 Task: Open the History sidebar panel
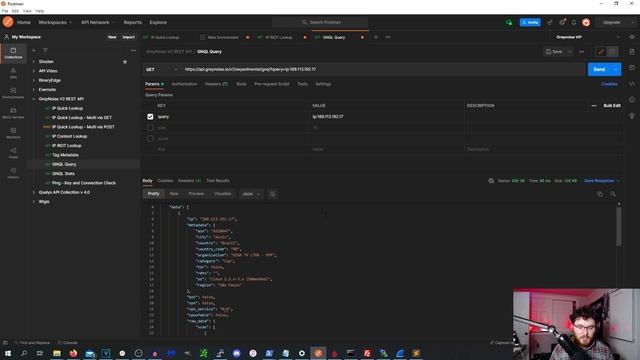[x=13, y=173]
